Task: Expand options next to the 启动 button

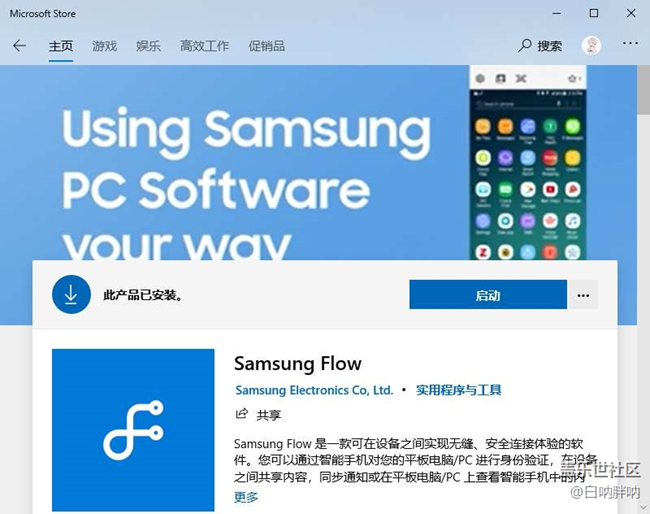Action: 583,295
